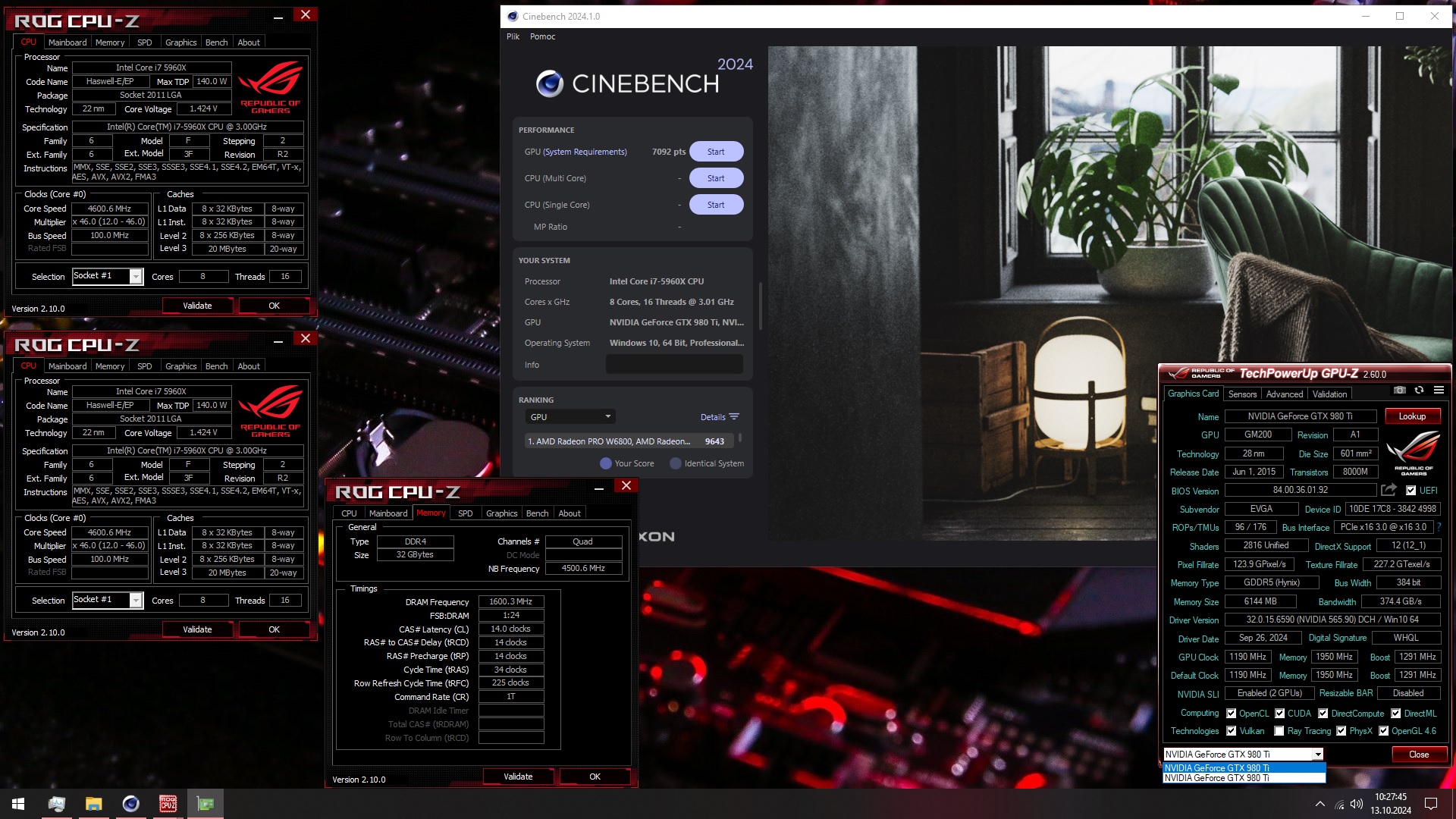Screen dimensions: 1456x819
Task: Open the network icon in the system tray
Action: point(1339,804)
